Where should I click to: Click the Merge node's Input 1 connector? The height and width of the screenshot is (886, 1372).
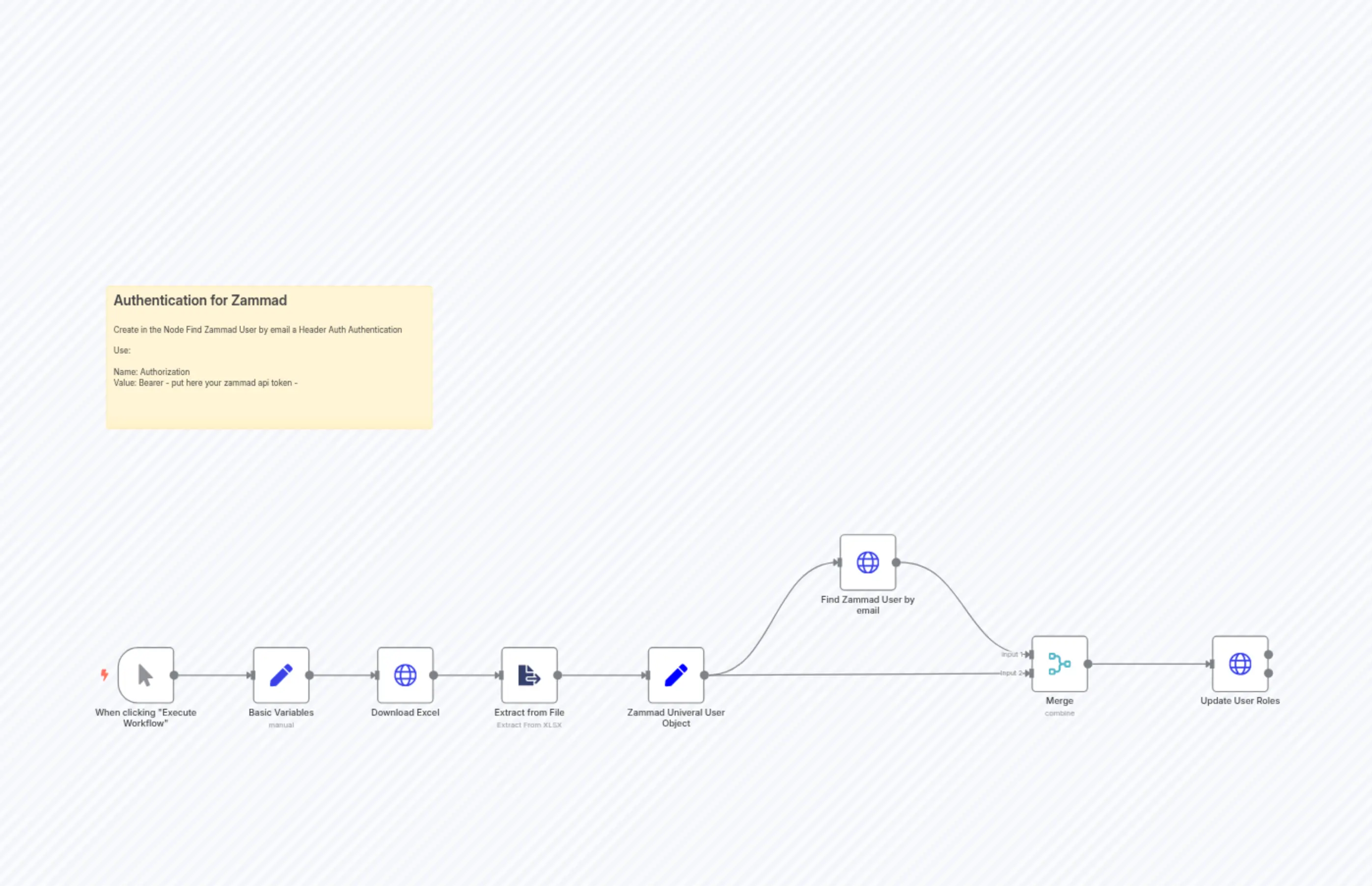coord(1030,654)
